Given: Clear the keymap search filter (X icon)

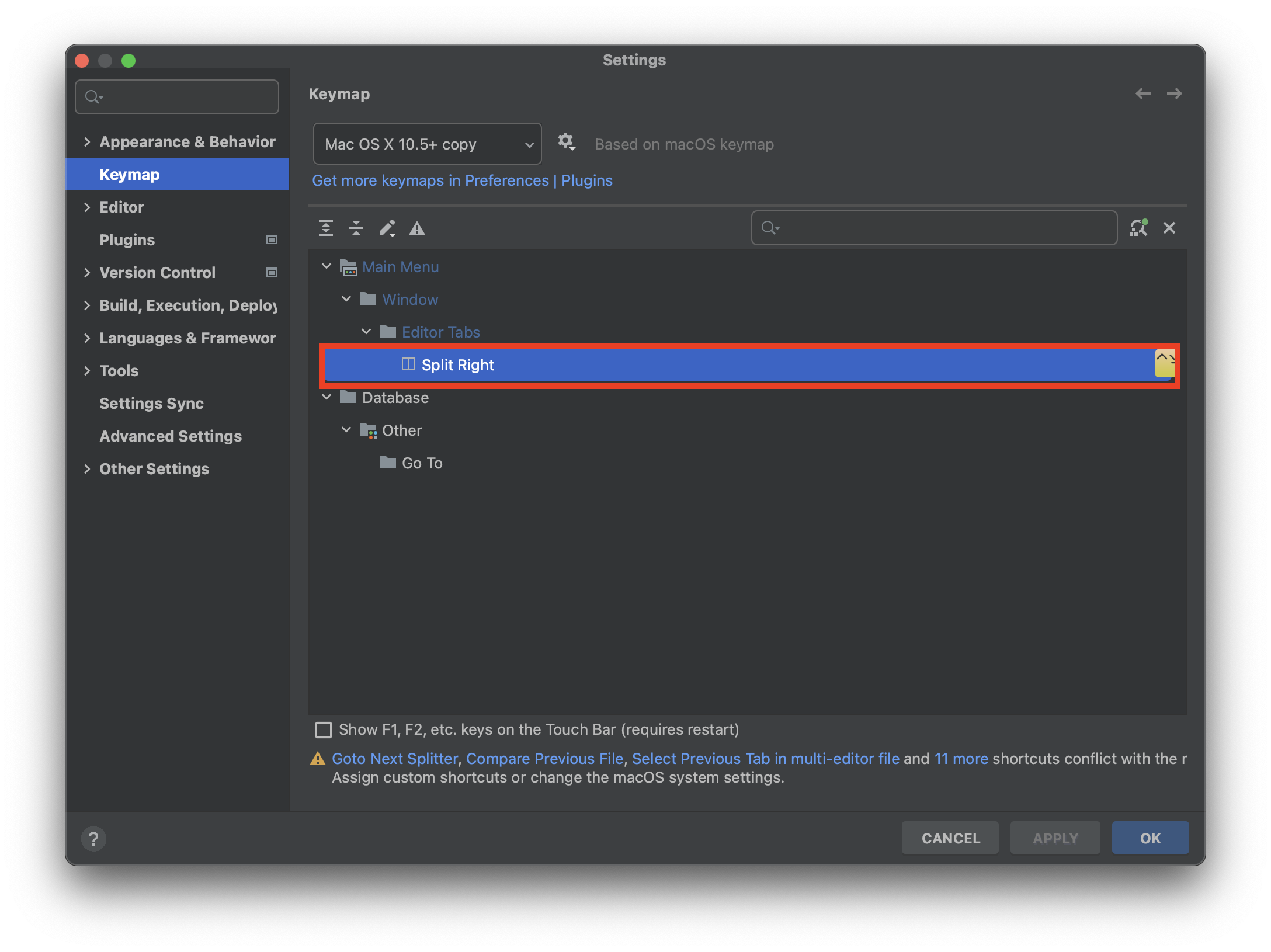Looking at the screenshot, I should [1169, 228].
